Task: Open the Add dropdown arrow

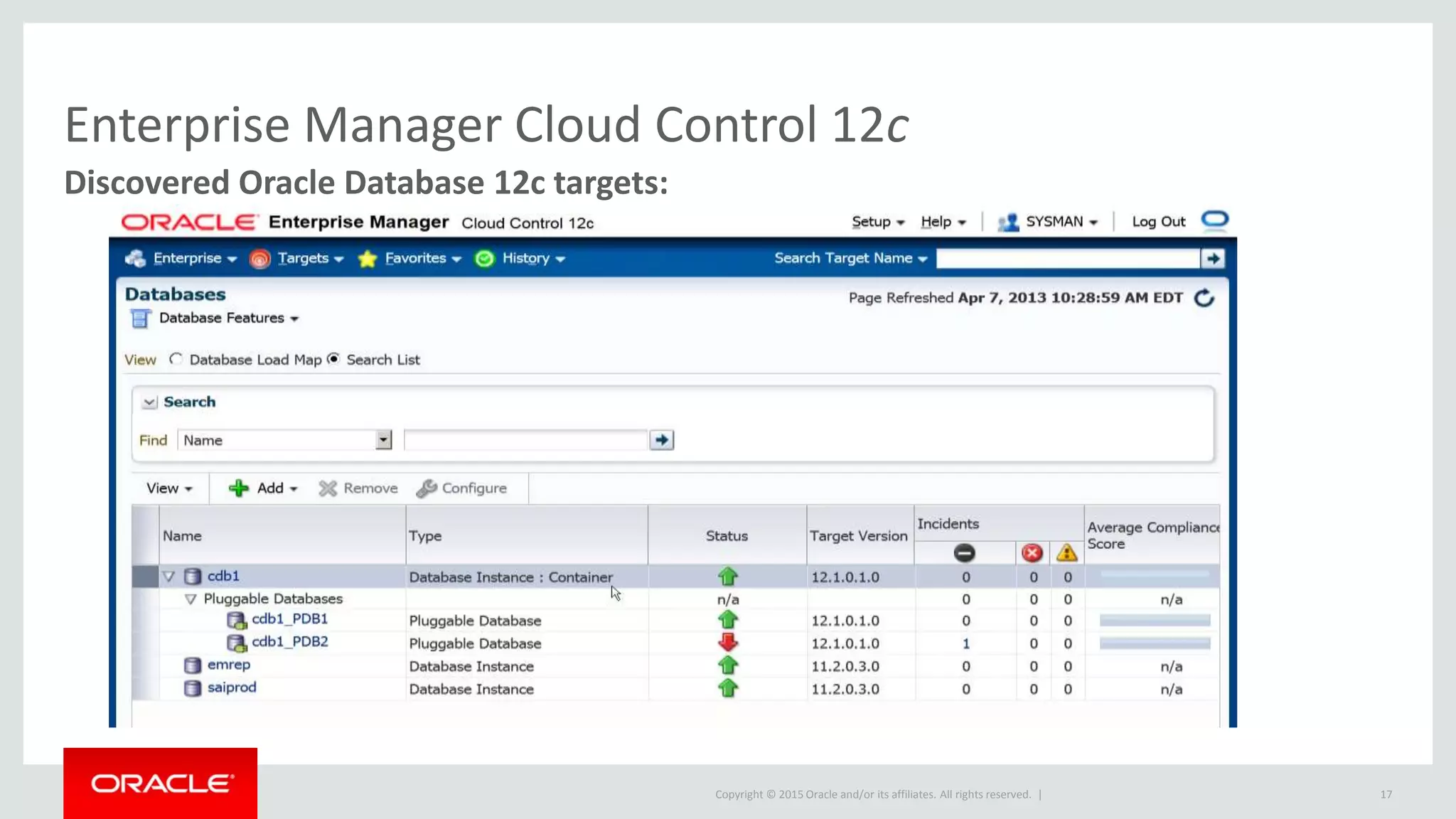Action: coord(294,489)
